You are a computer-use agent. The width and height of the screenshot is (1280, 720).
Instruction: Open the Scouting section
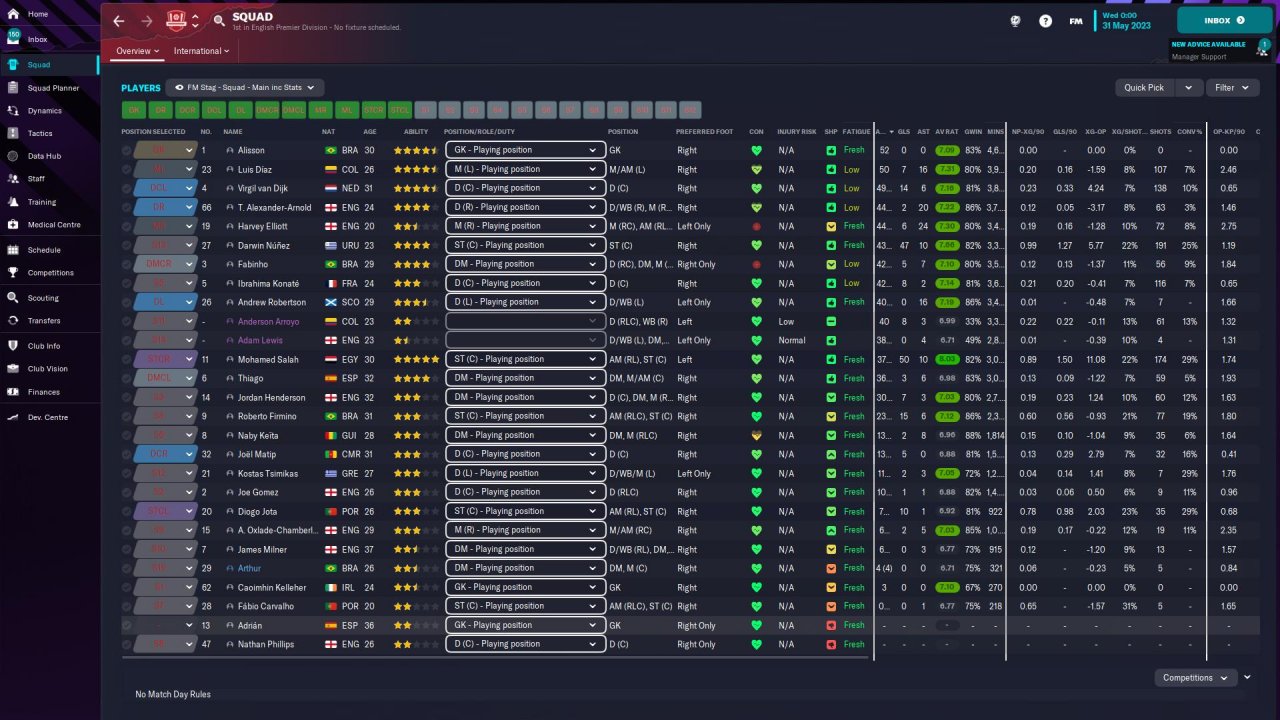[x=43, y=298]
